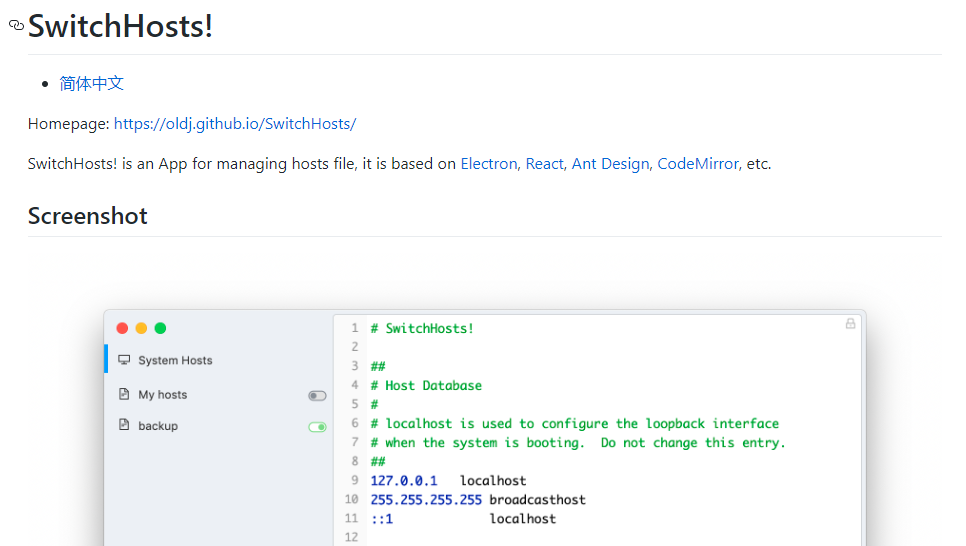Click the SwitchHosts! page title
The width and height of the screenshot is (966, 546).
(120, 26)
